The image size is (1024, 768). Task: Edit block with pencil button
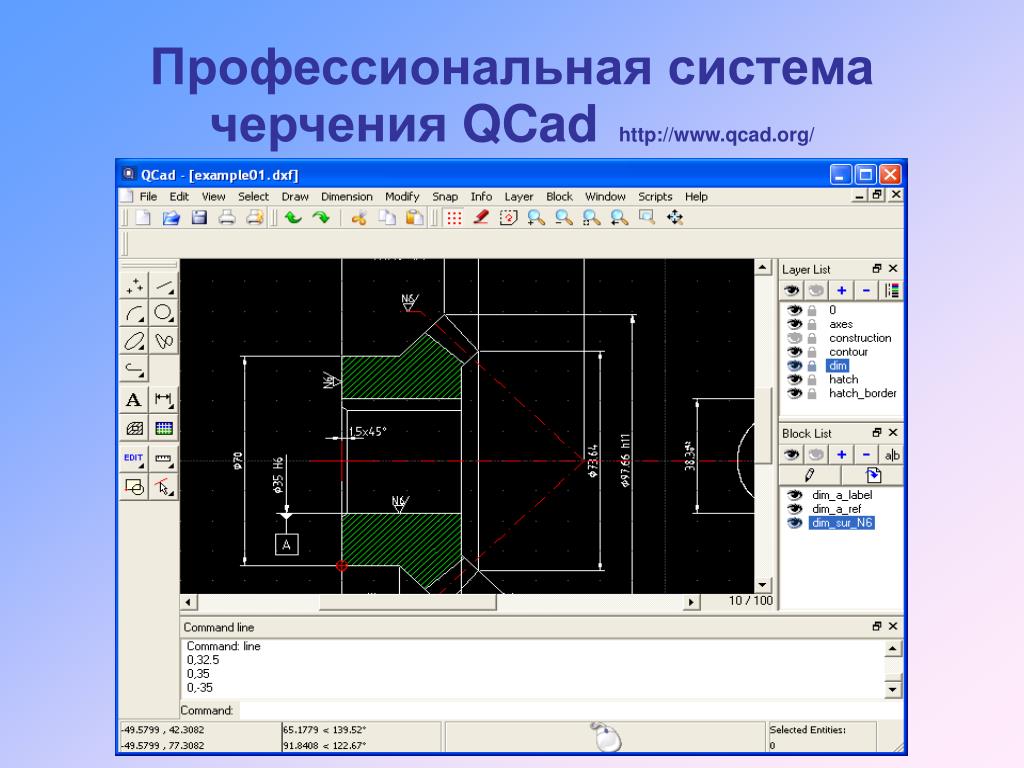pos(810,475)
